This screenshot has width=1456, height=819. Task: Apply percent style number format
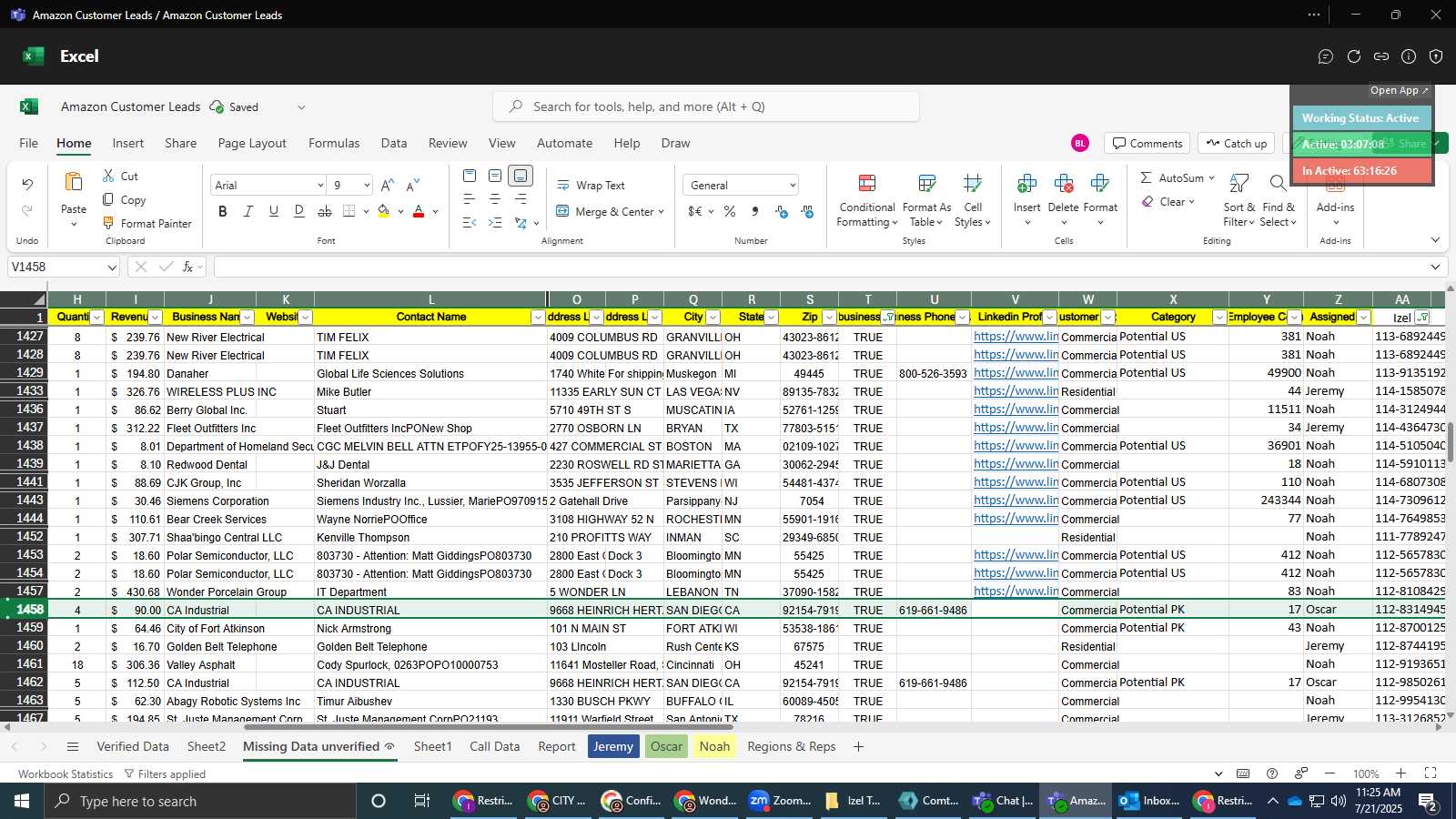click(x=730, y=211)
